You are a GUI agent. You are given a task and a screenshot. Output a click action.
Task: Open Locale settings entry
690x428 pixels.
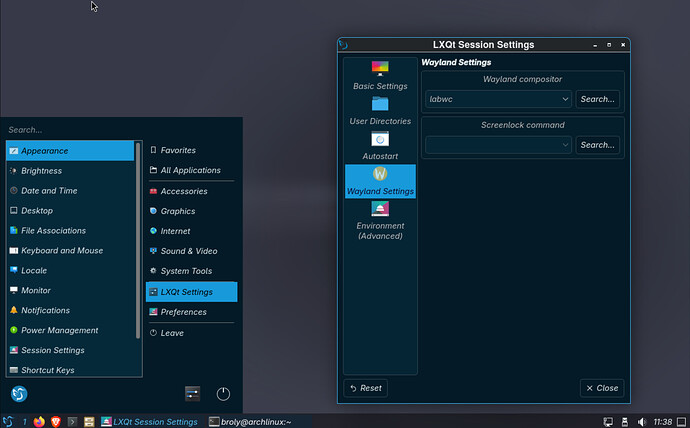[70, 271]
